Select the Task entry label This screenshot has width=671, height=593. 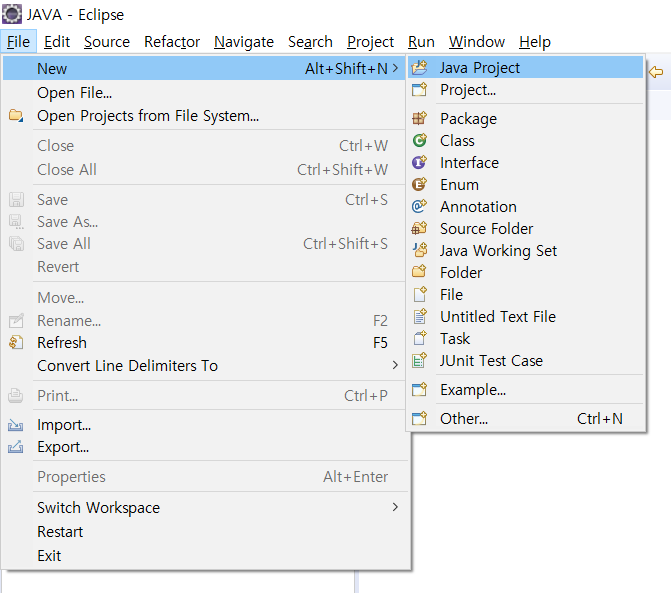[x=455, y=338]
